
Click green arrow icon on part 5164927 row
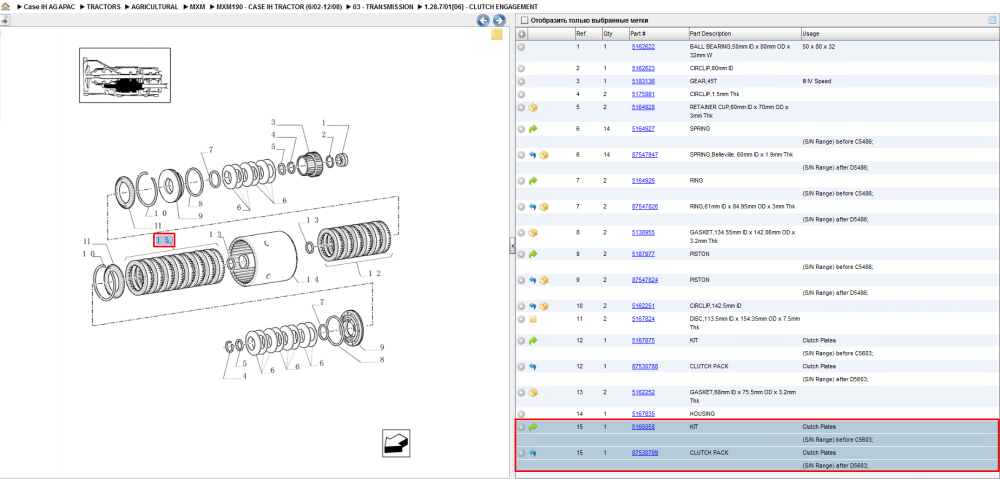(533, 129)
